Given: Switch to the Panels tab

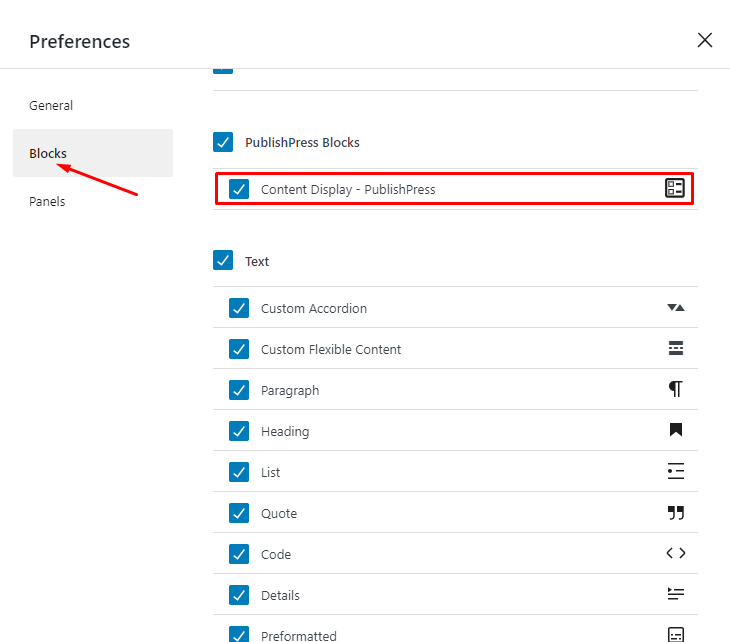Looking at the screenshot, I should [93, 202].
